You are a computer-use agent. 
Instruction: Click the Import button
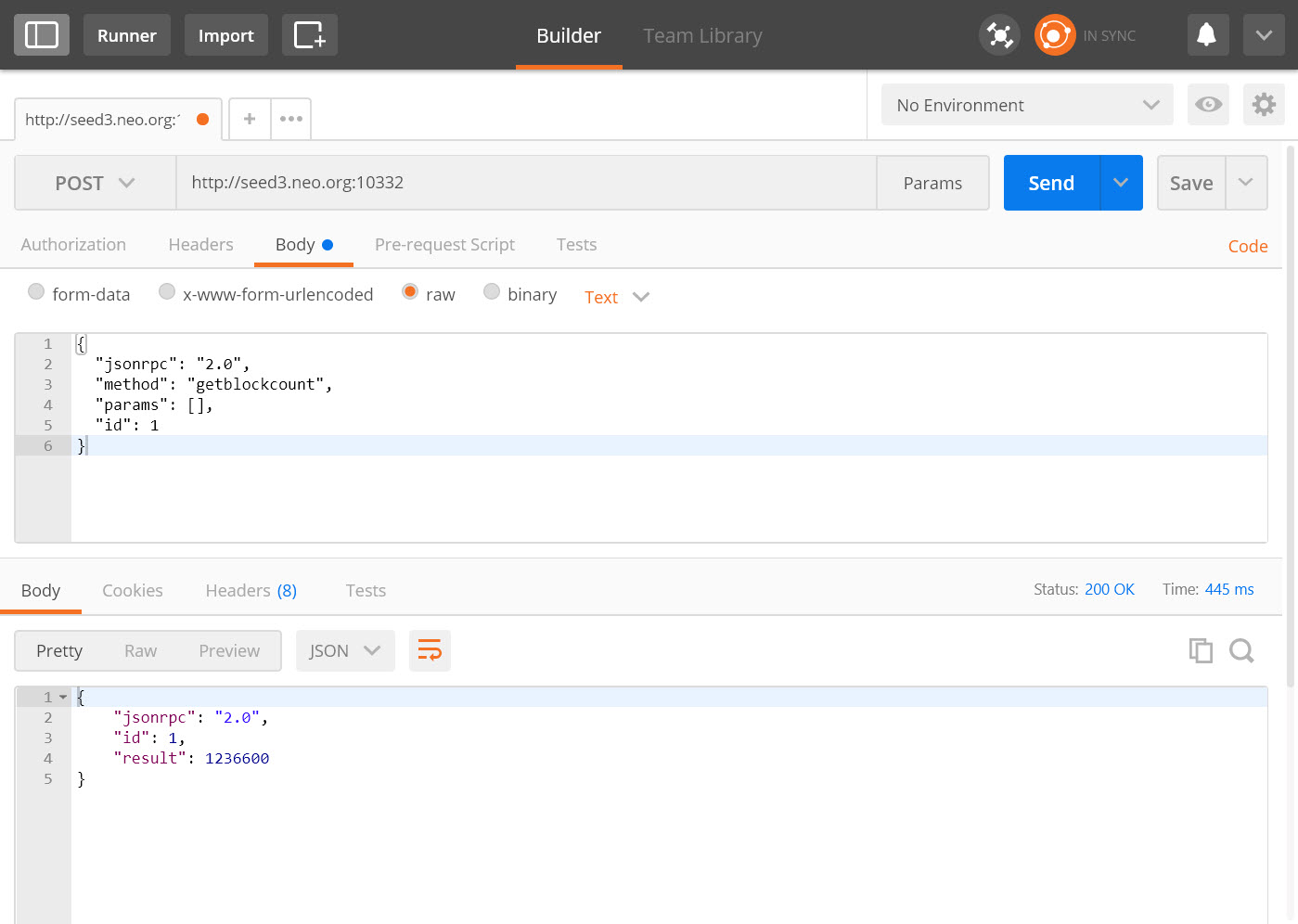226,35
